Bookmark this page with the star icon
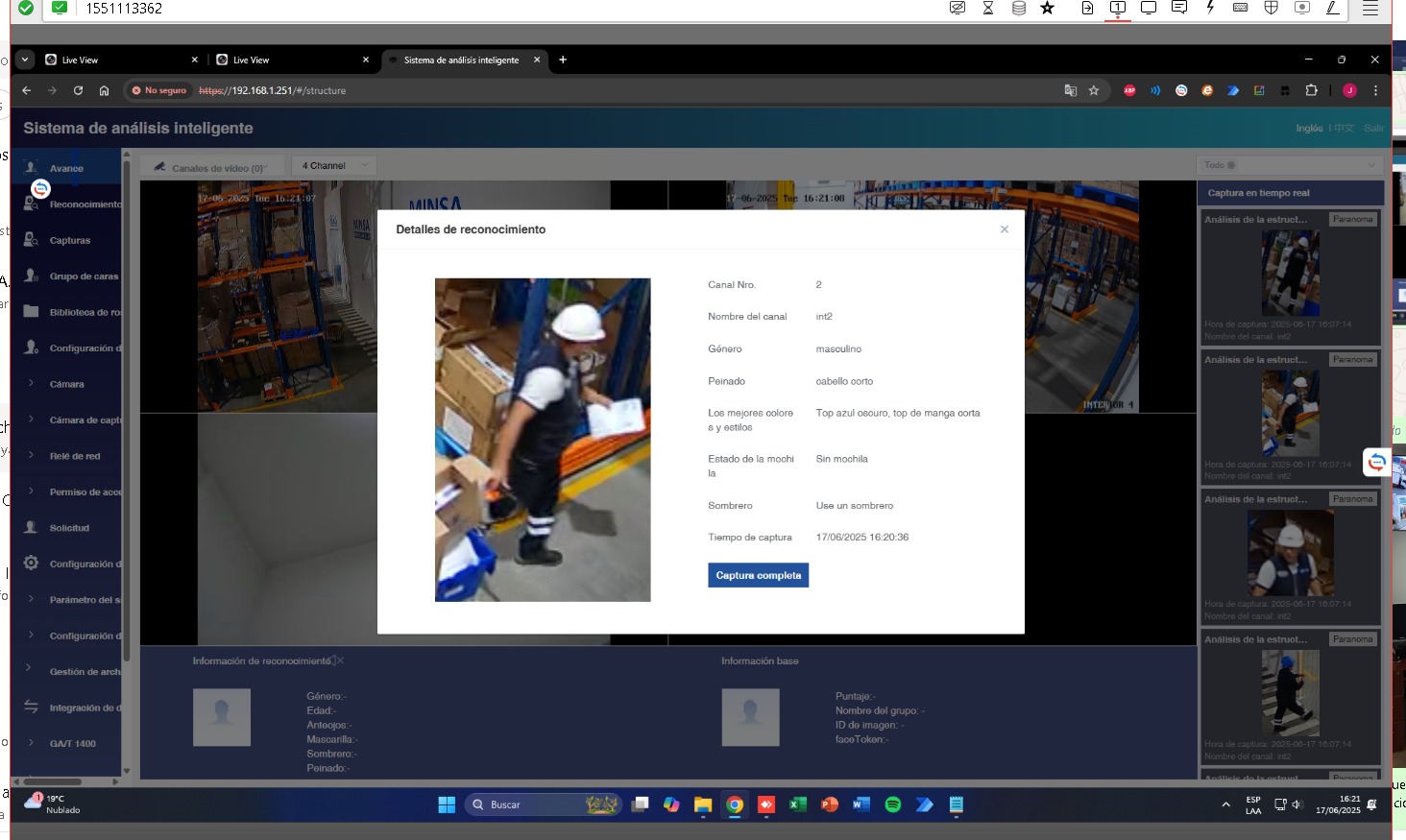 coord(1094,90)
